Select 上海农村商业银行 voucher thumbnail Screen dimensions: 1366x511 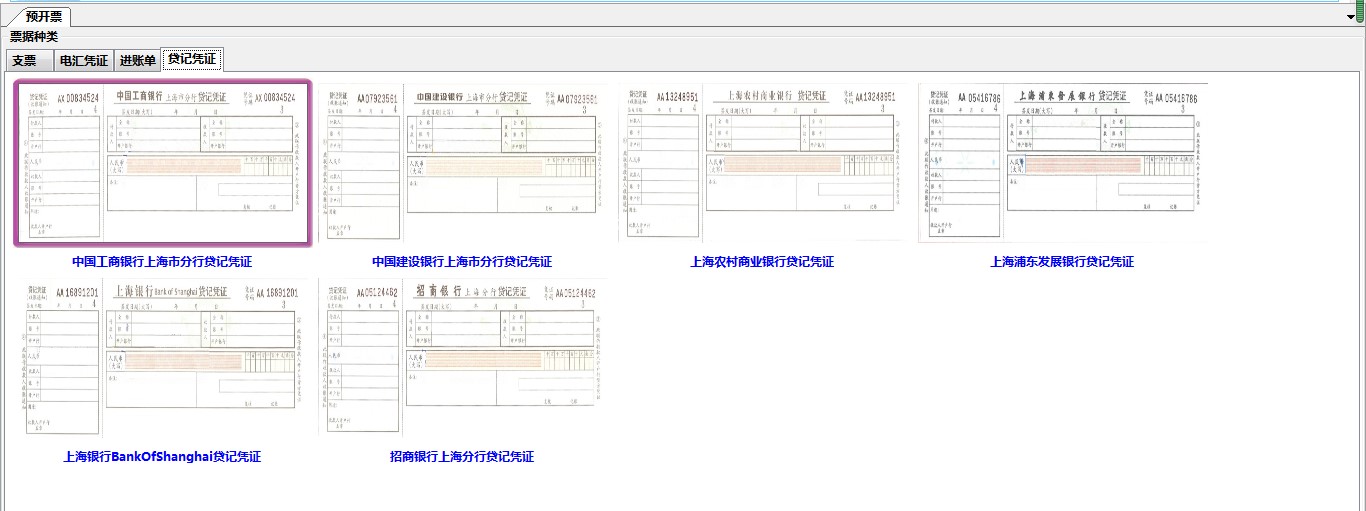762,163
